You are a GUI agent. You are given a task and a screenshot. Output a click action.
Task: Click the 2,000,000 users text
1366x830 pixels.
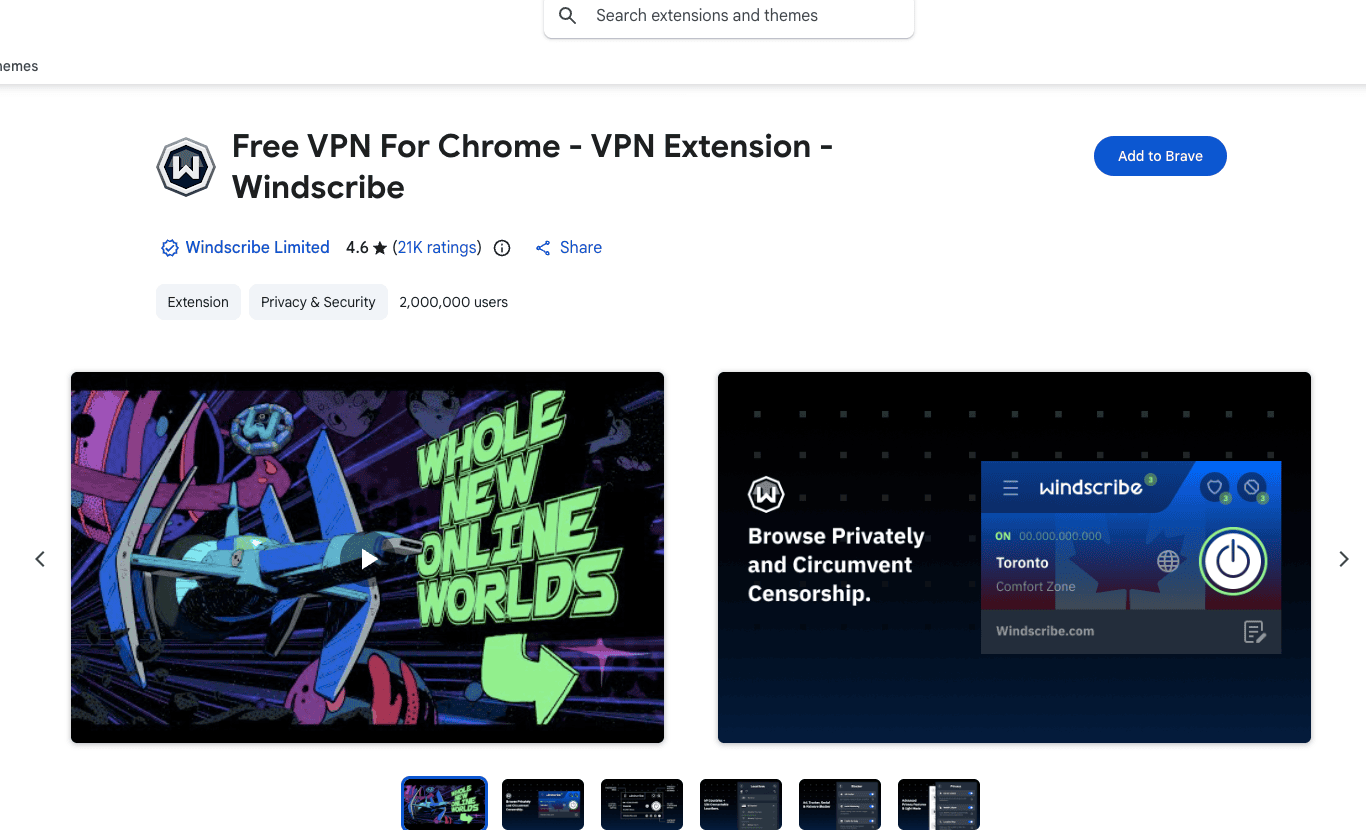[x=453, y=302]
